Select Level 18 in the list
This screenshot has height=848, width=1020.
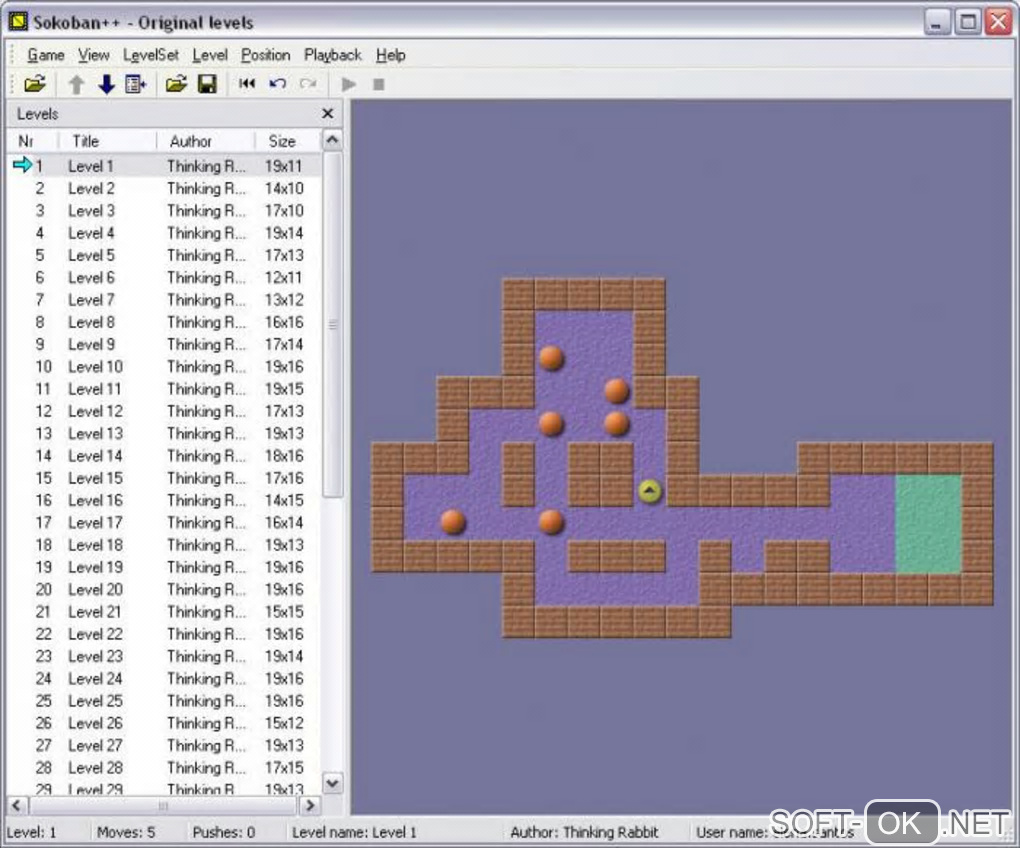165,545
